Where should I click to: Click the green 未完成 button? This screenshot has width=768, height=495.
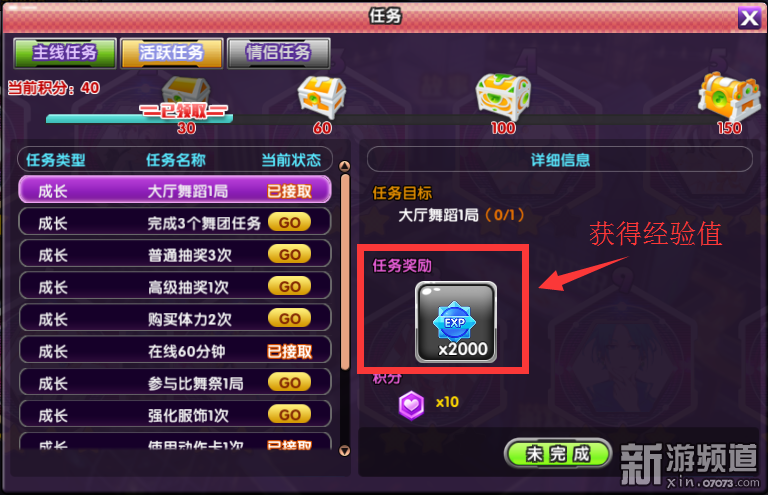click(558, 453)
